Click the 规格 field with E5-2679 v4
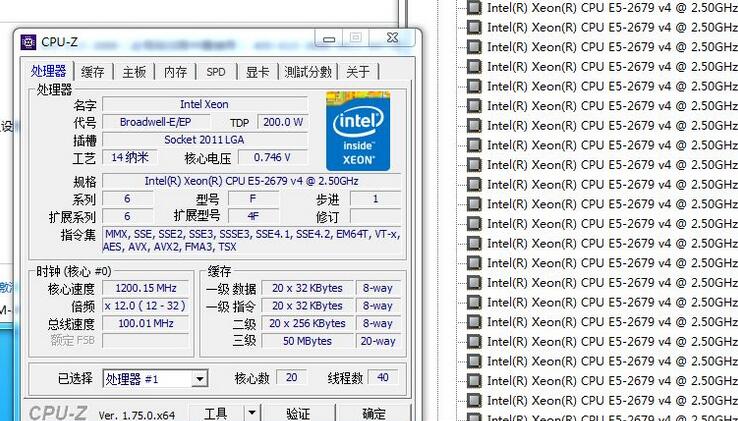738x421 pixels. [251, 181]
